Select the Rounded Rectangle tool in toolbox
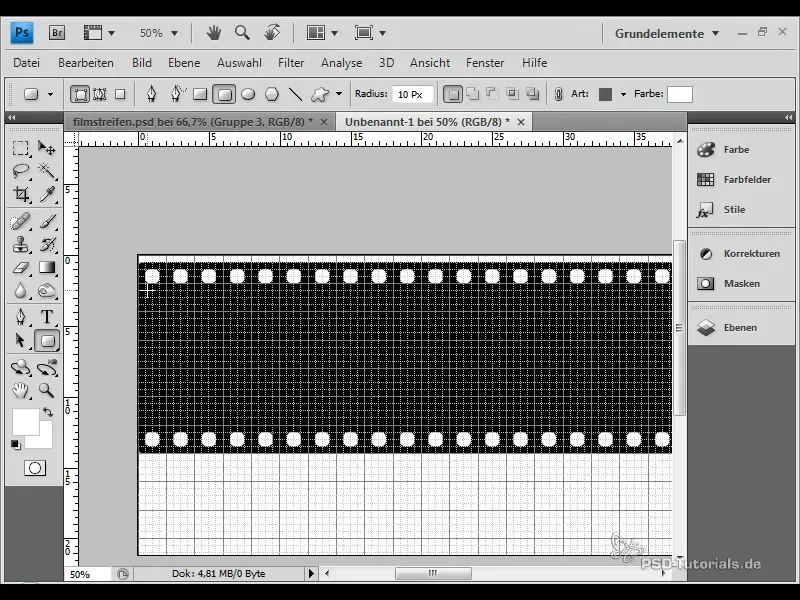The image size is (800, 600). [x=47, y=340]
